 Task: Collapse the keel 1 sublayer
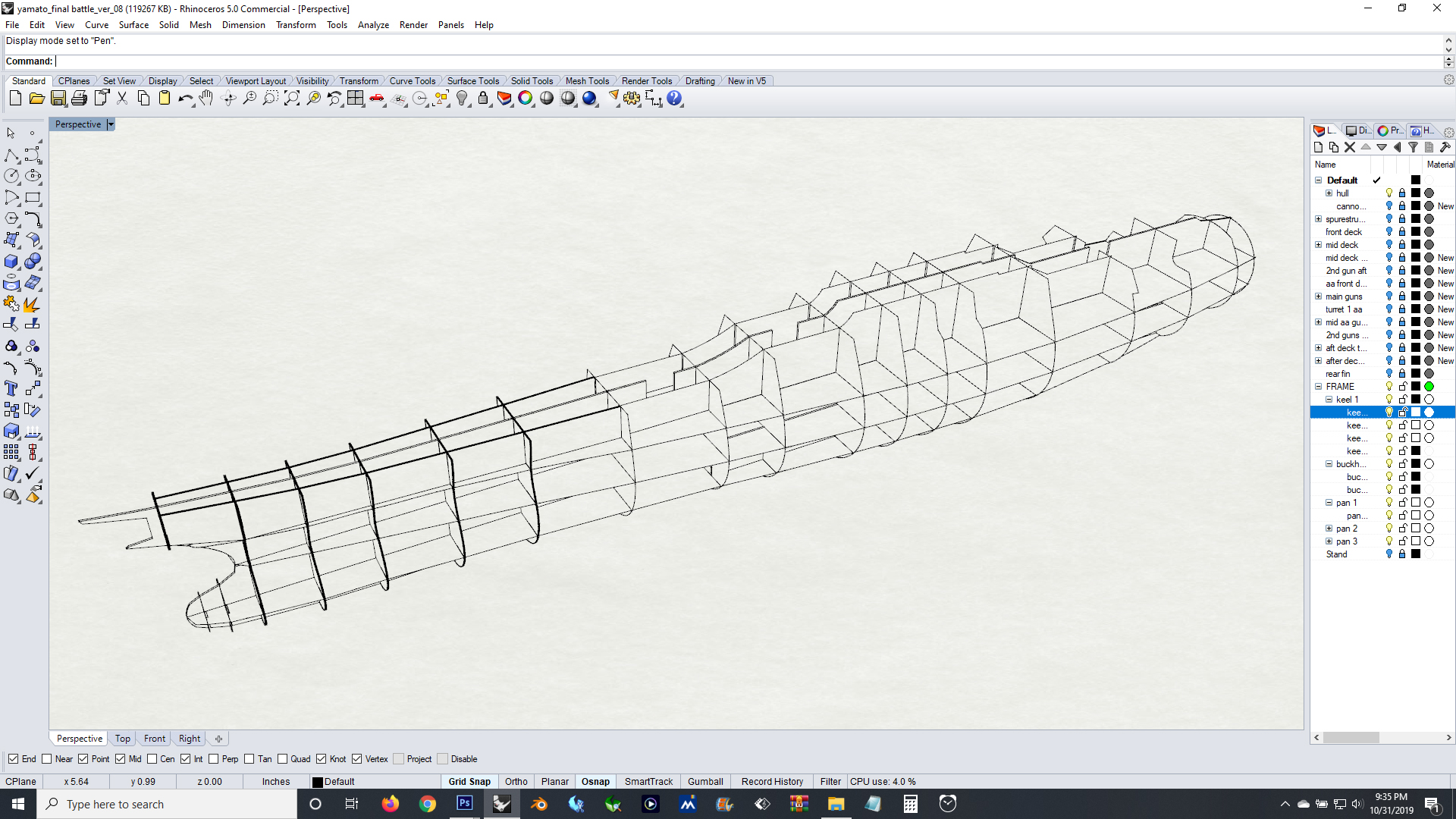(x=1329, y=400)
